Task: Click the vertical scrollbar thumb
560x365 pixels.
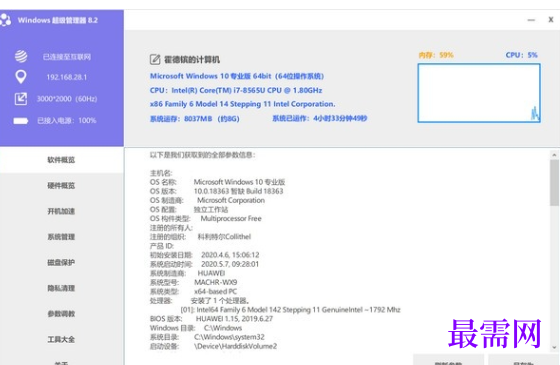Action: click(554, 182)
